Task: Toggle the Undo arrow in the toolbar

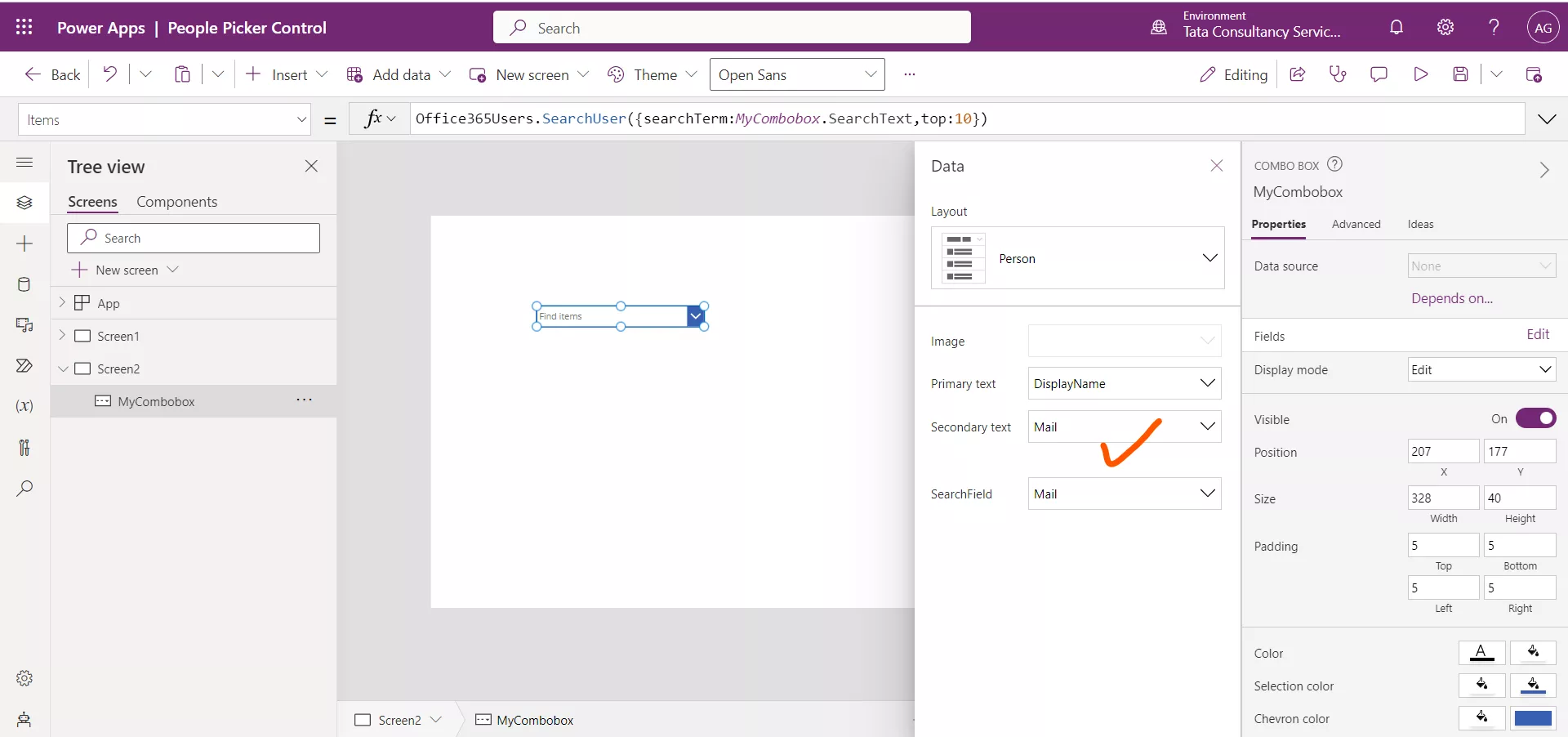Action: pos(109,74)
